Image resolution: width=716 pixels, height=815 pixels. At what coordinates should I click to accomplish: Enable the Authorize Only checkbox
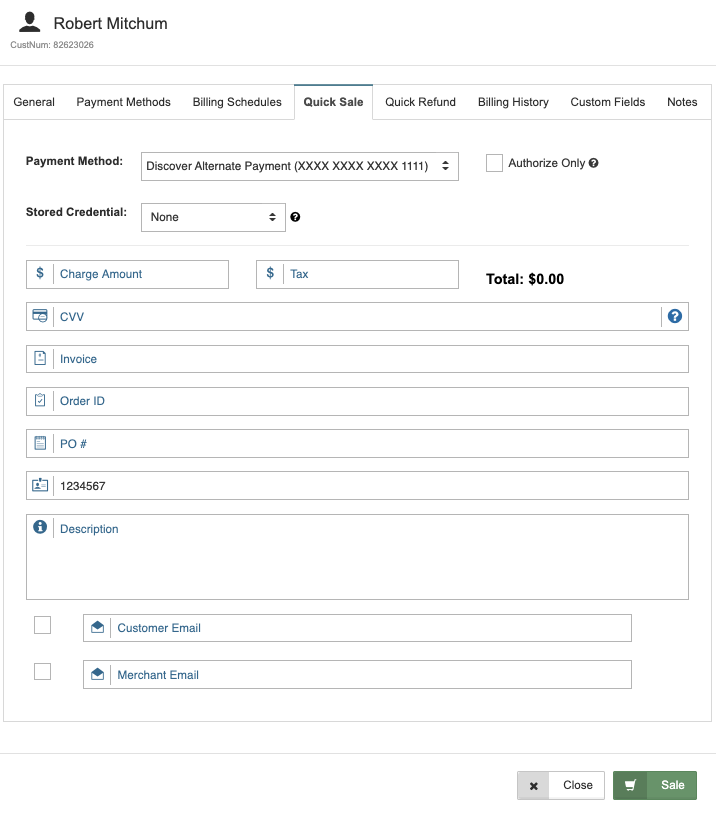tap(493, 162)
